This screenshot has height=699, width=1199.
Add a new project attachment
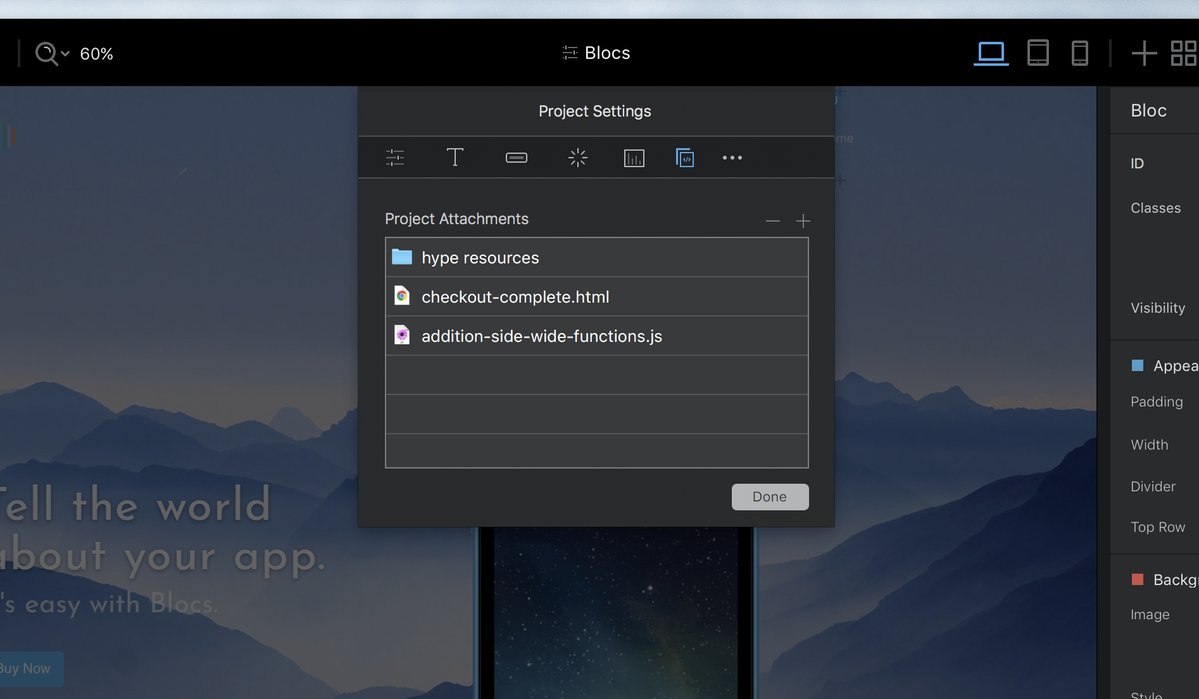(x=803, y=221)
